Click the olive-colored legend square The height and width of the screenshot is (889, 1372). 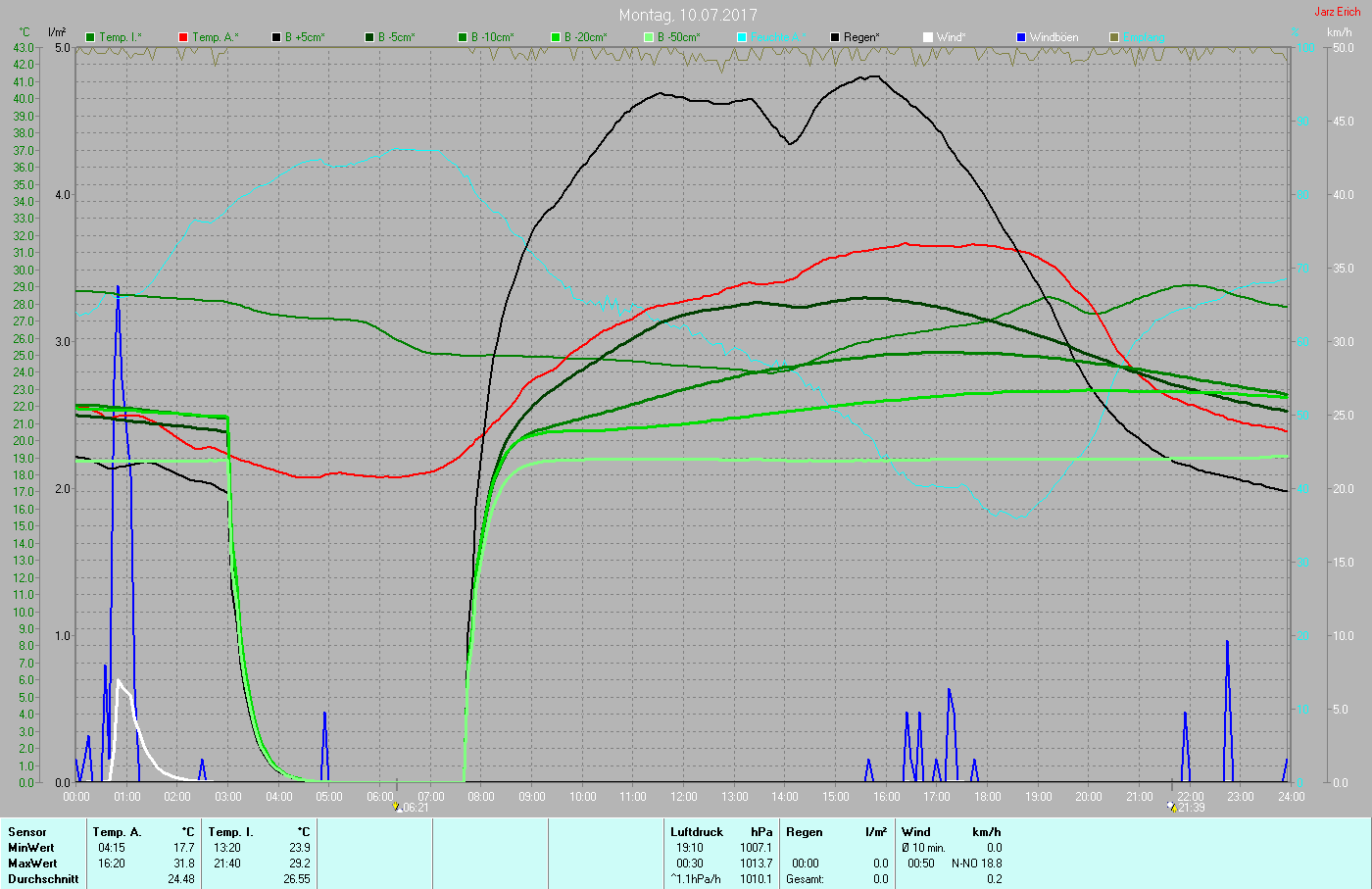coord(1114,37)
